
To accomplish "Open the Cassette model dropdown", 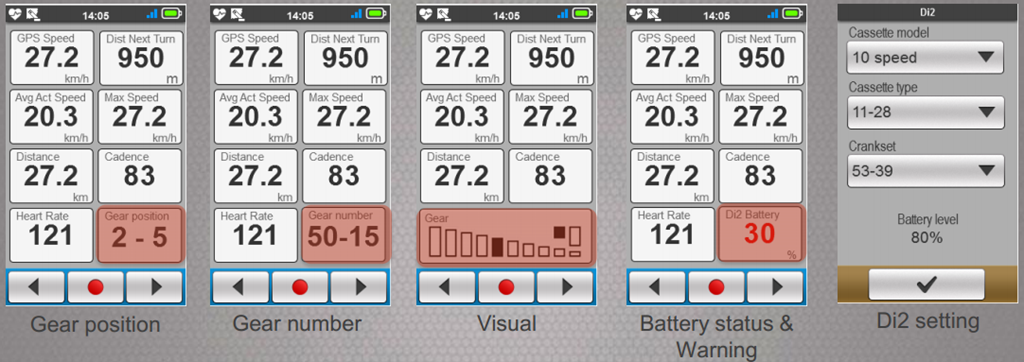I will tap(925, 58).
